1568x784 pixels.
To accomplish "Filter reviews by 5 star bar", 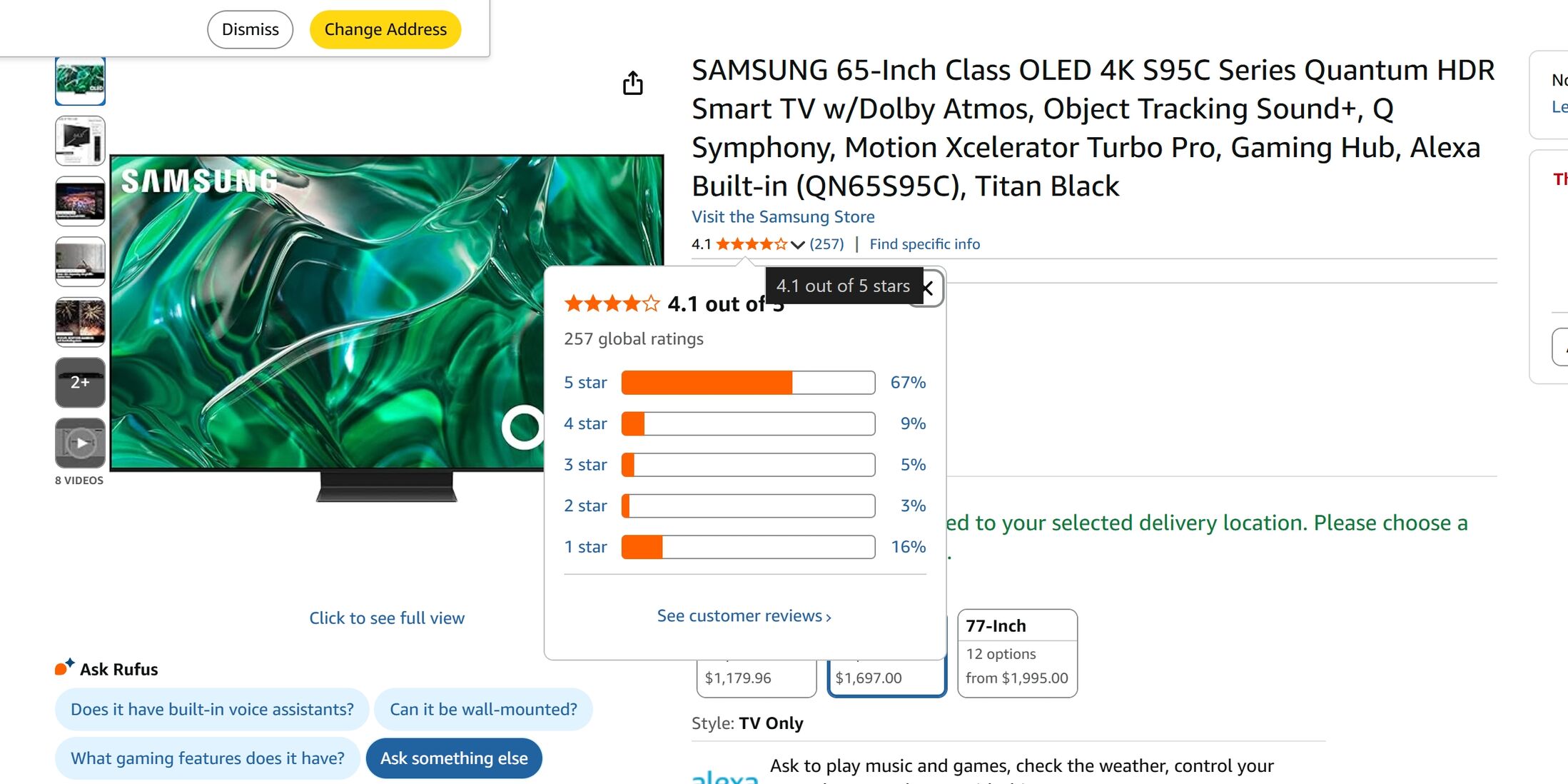I will [x=747, y=383].
